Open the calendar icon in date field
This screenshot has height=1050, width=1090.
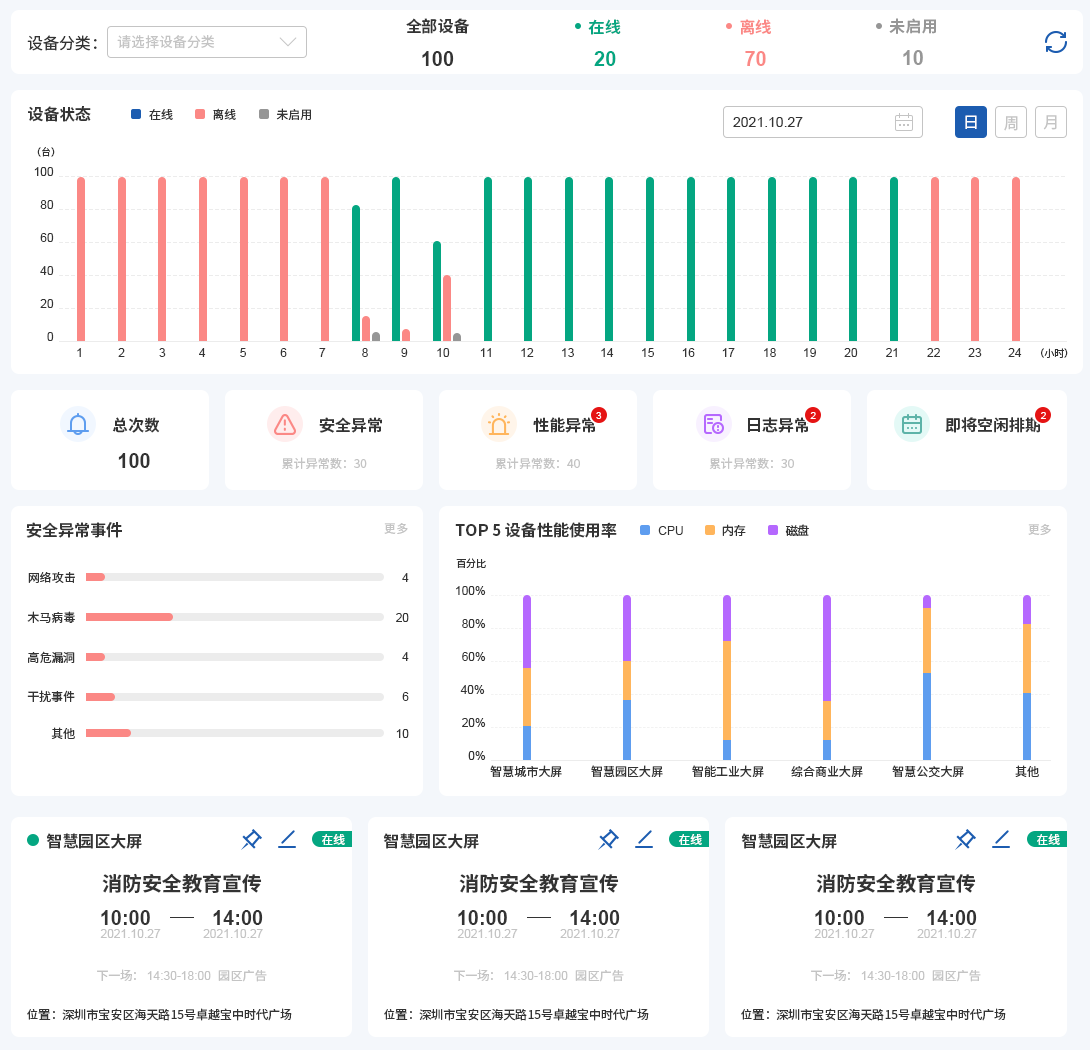[904, 122]
